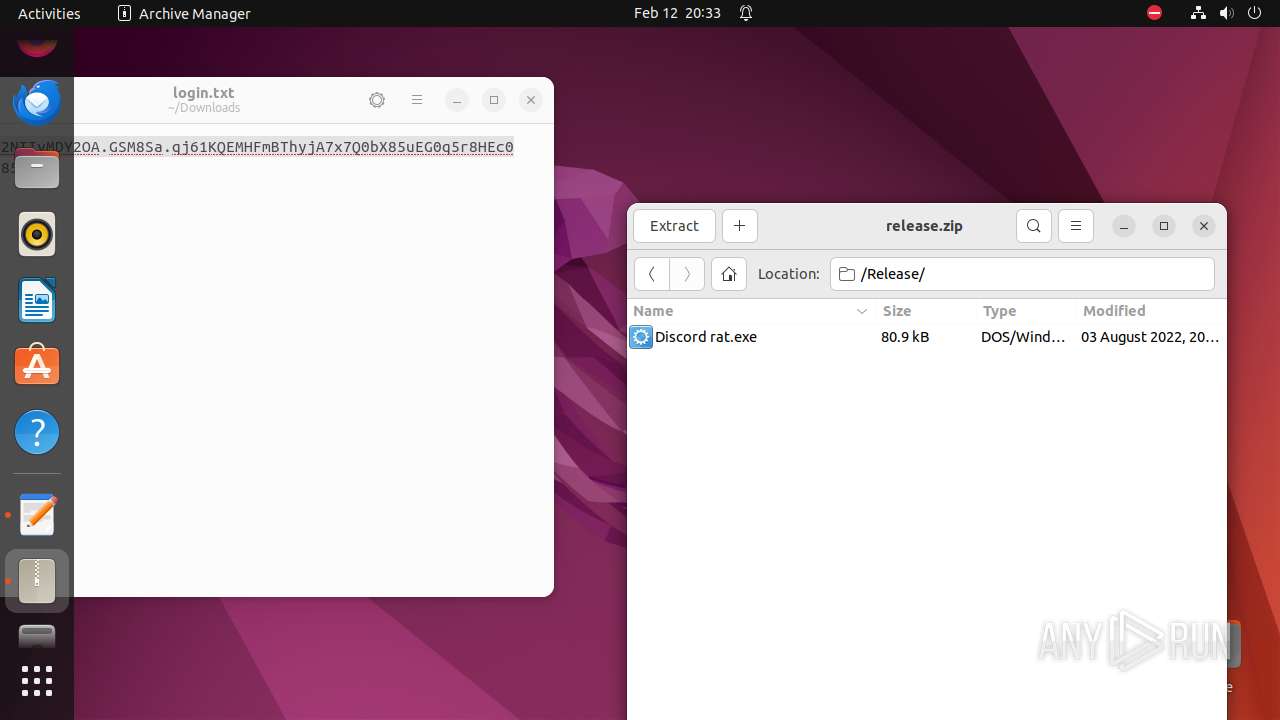Add files with the plus button
Screen dimensions: 1280x720
(x=739, y=226)
